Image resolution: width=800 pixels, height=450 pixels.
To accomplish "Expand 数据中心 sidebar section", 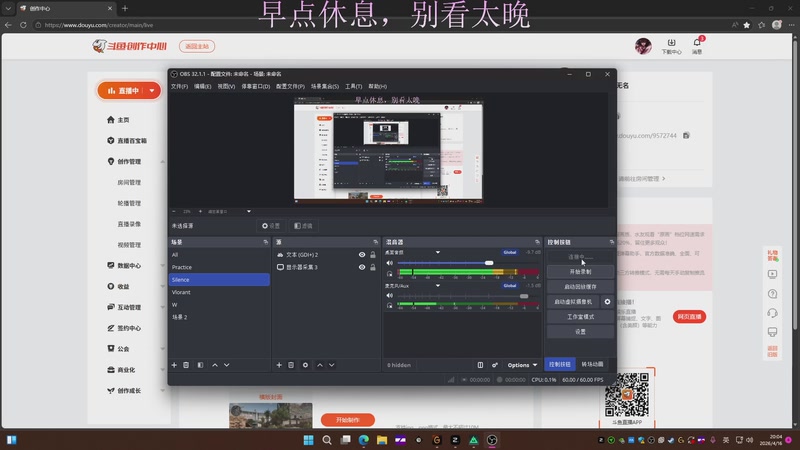I will [x=163, y=266].
